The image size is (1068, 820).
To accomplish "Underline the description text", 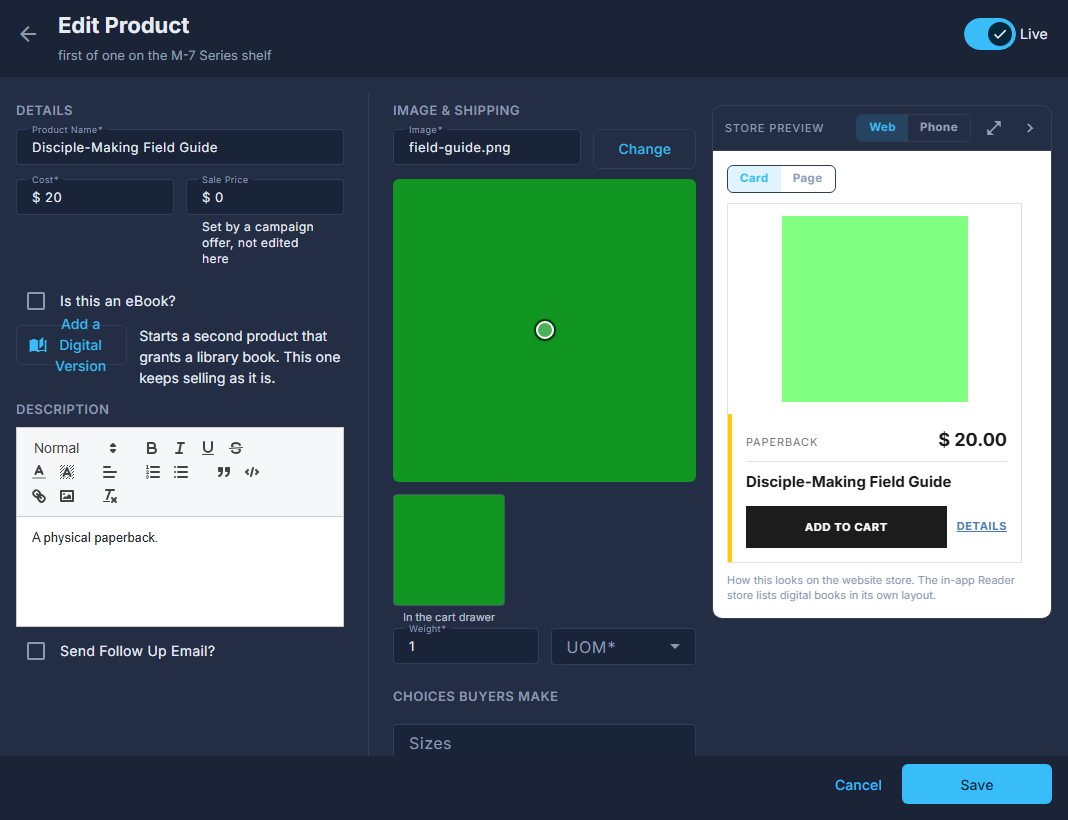I will [x=208, y=448].
